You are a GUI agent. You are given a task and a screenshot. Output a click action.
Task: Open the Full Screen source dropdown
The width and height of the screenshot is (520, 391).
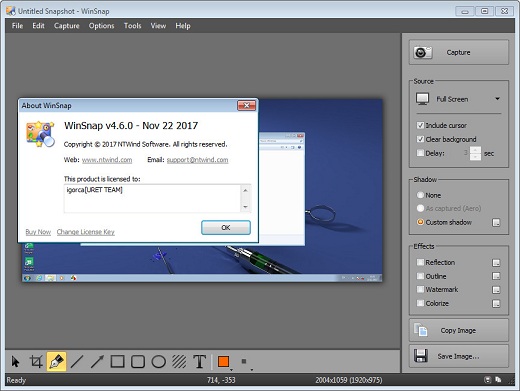tap(459, 99)
